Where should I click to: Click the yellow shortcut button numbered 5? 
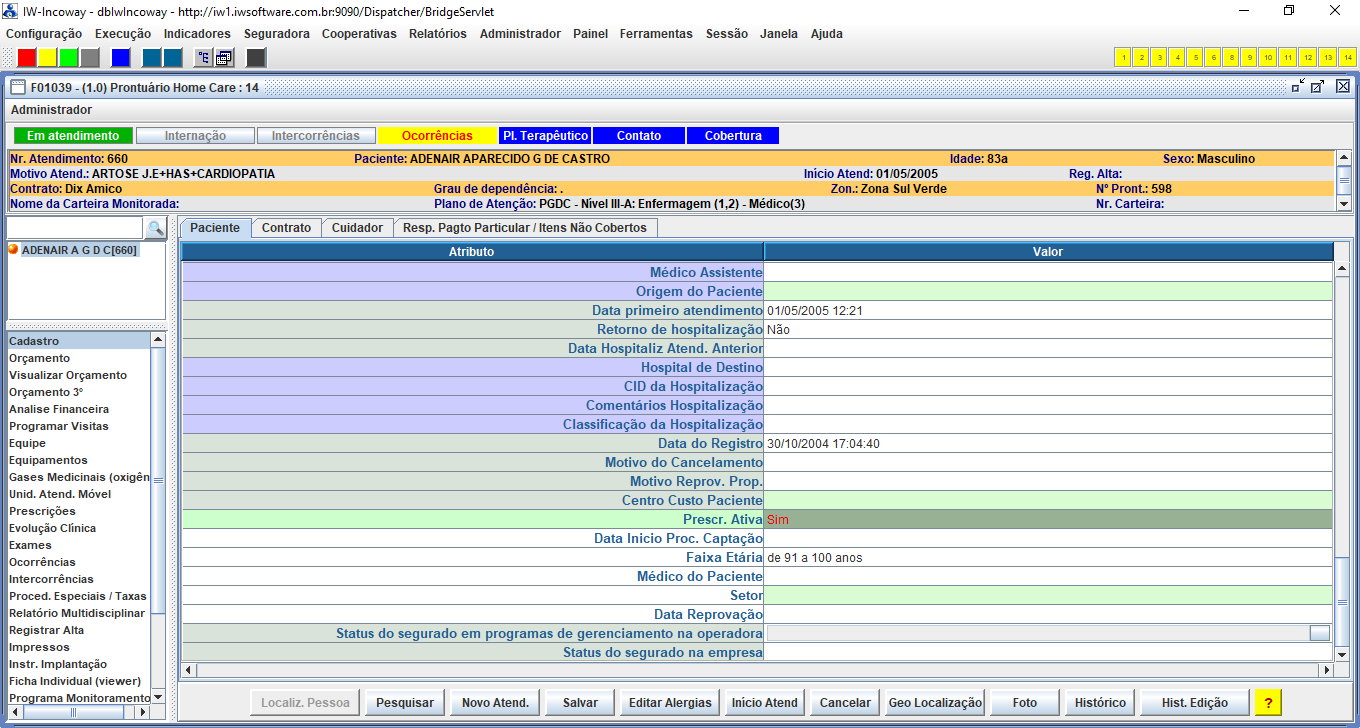[1195, 57]
